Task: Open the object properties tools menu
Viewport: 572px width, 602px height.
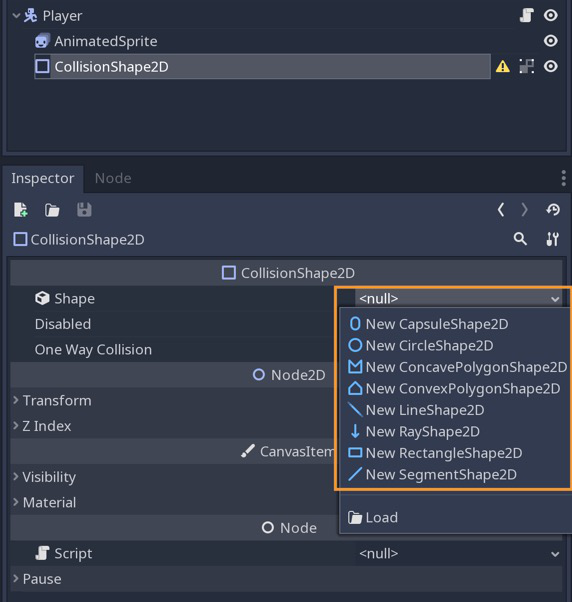Action: [552, 239]
